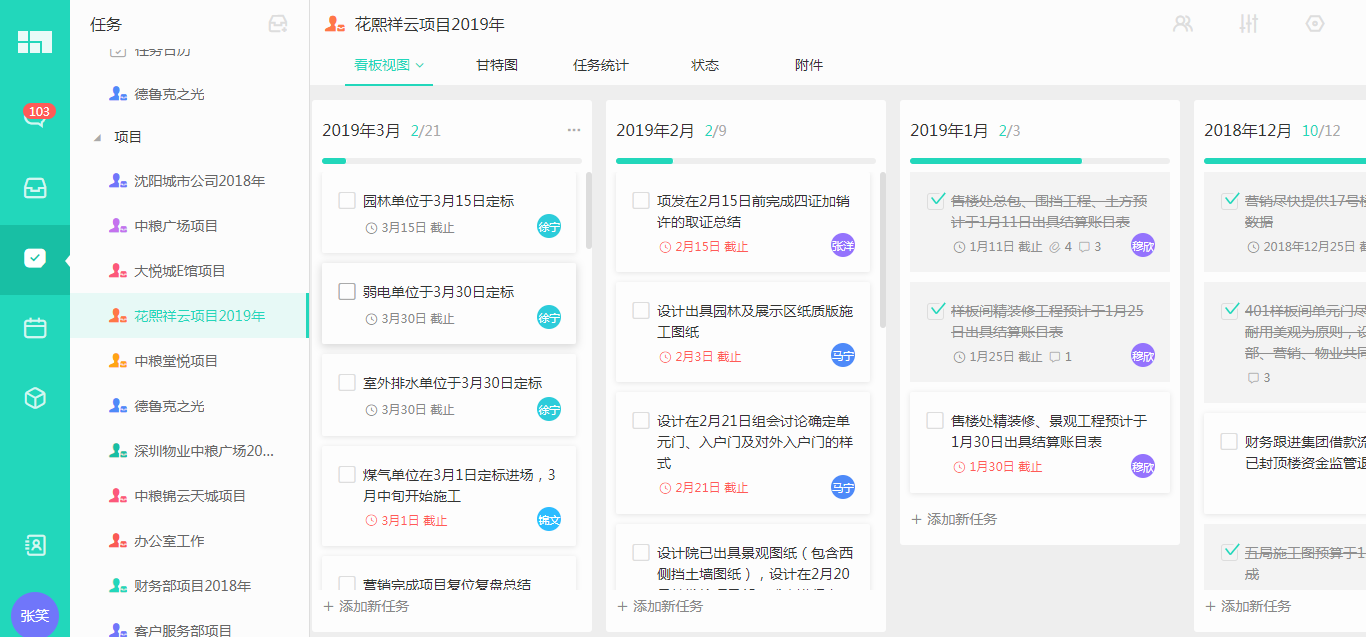
Task: Click the 2019年2月 column progress bar
Action: (745, 160)
